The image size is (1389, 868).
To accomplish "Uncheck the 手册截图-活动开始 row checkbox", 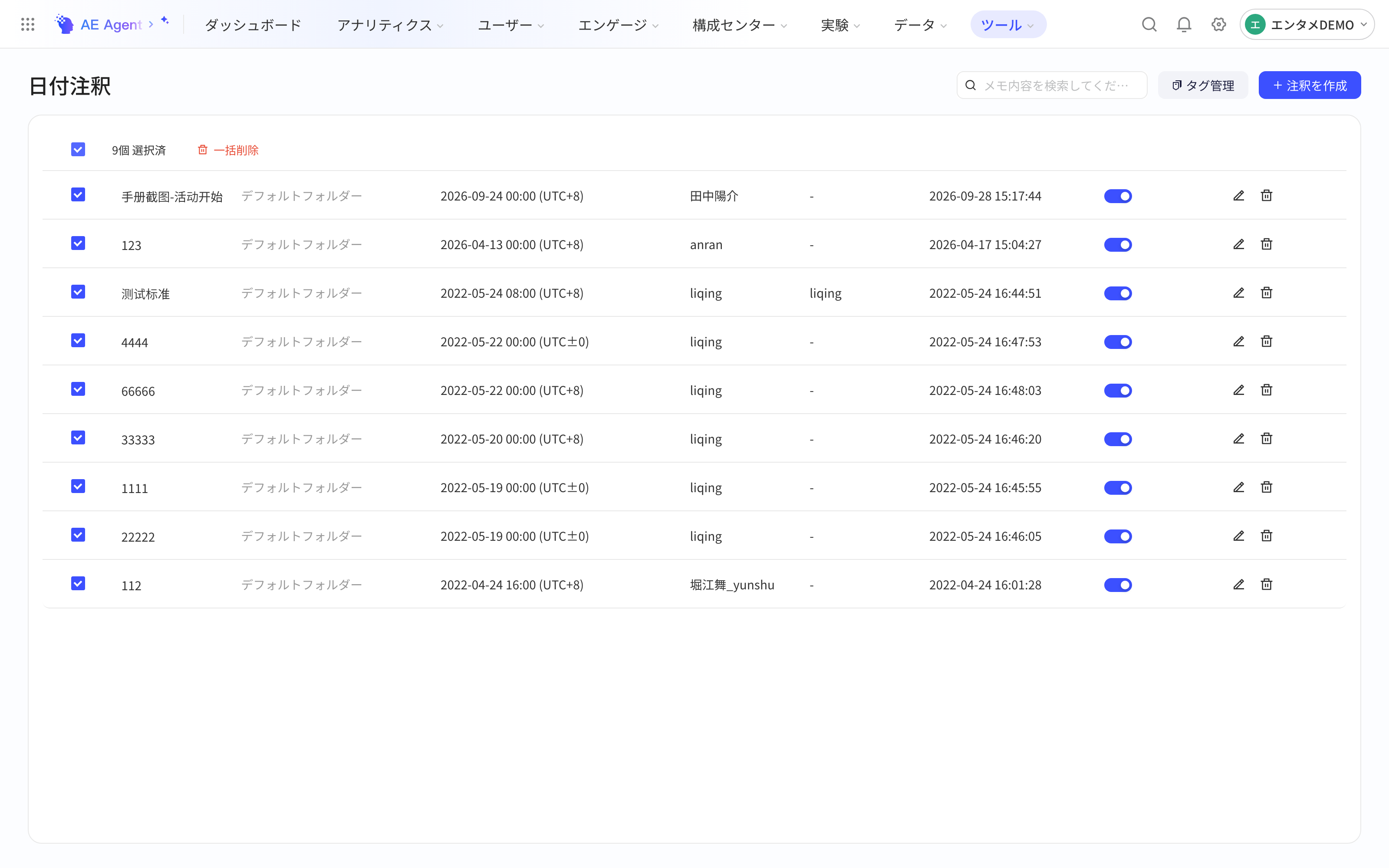I will 78,194.
